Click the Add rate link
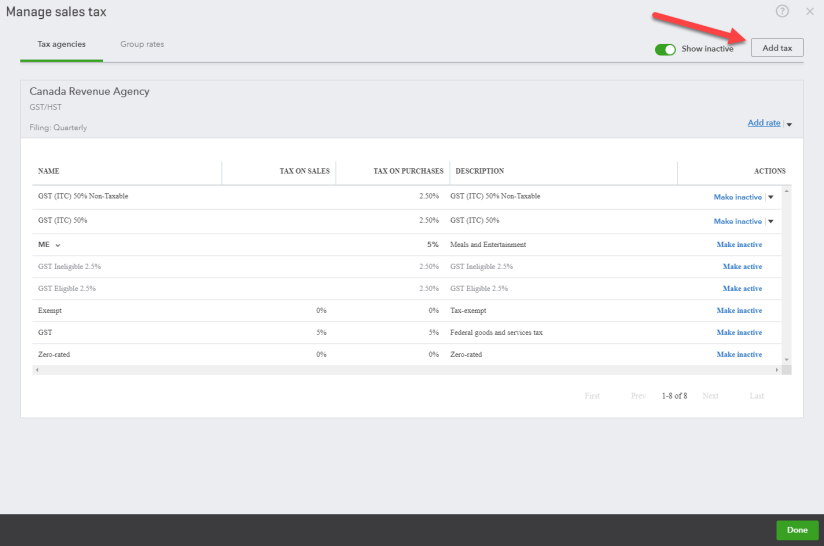Viewport: 824px width, 546px height. 764,123
